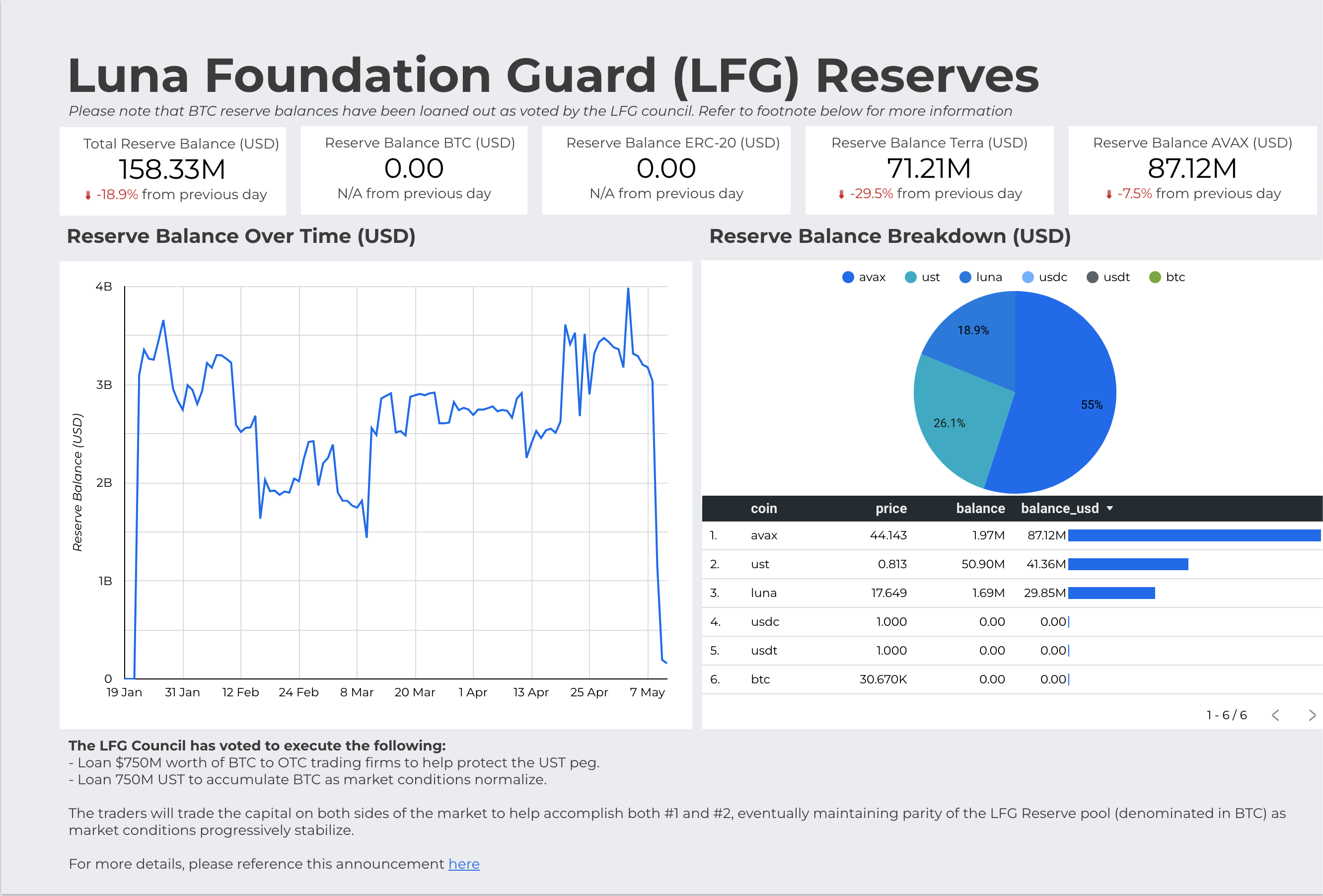The image size is (1323, 896).
Task: Click the -29.5% down arrow indicator
Action: (x=841, y=194)
